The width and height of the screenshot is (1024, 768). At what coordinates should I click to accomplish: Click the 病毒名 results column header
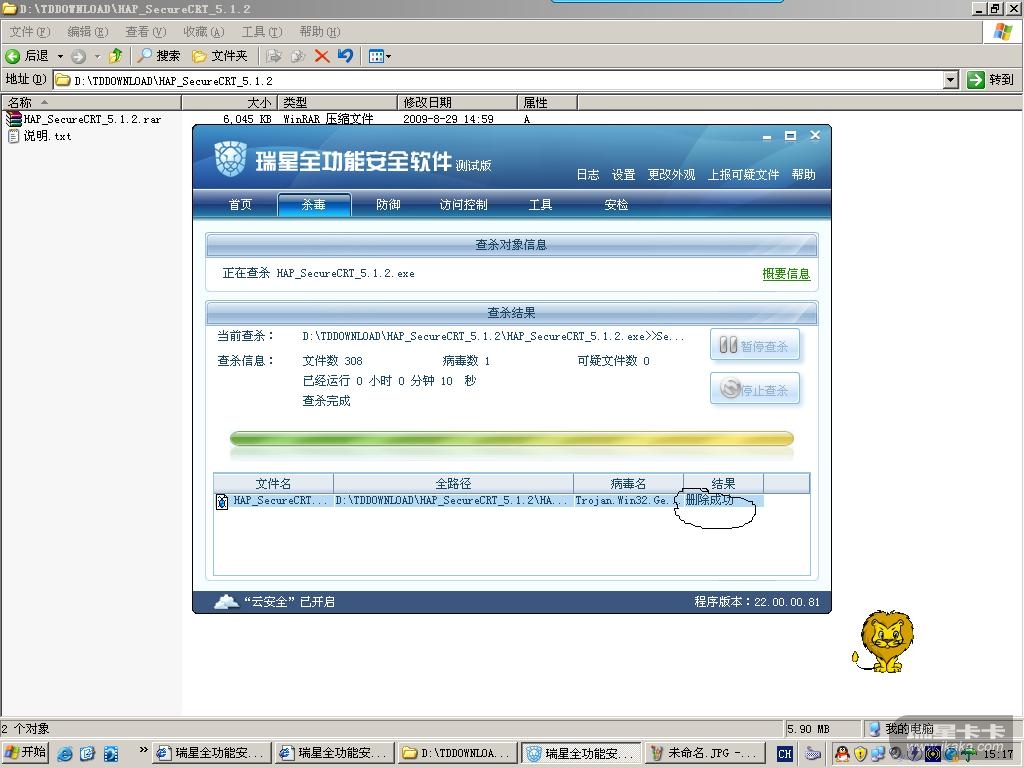[x=628, y=483]
